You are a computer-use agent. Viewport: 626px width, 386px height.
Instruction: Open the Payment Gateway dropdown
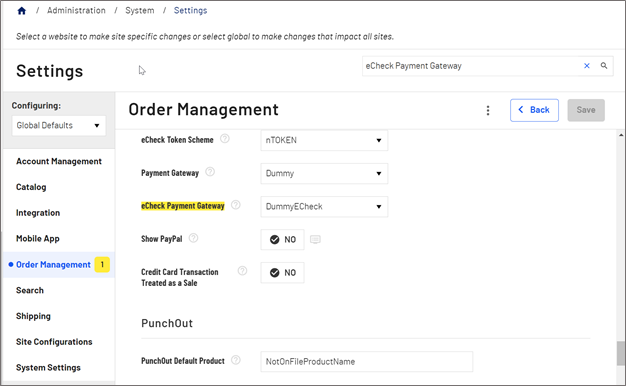(x=324, y=173)
